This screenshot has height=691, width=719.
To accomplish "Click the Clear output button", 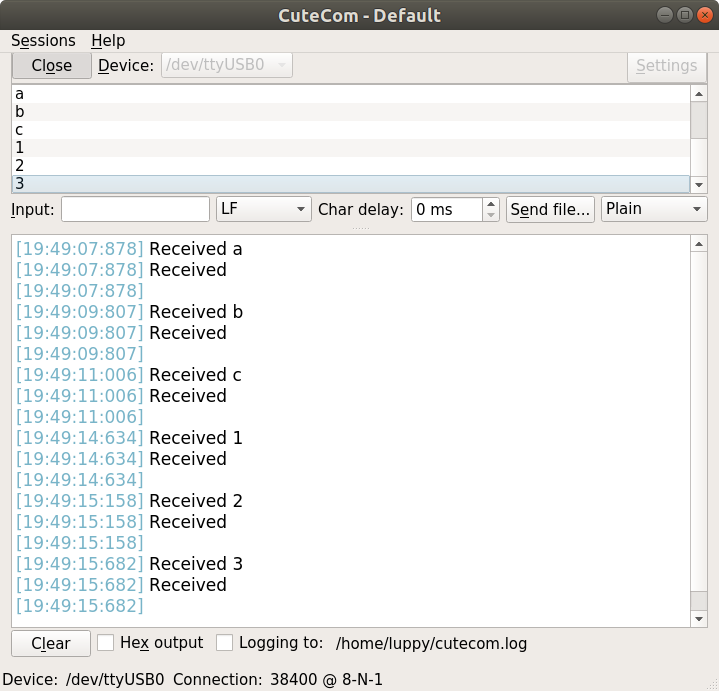I will tap(51, 643).
